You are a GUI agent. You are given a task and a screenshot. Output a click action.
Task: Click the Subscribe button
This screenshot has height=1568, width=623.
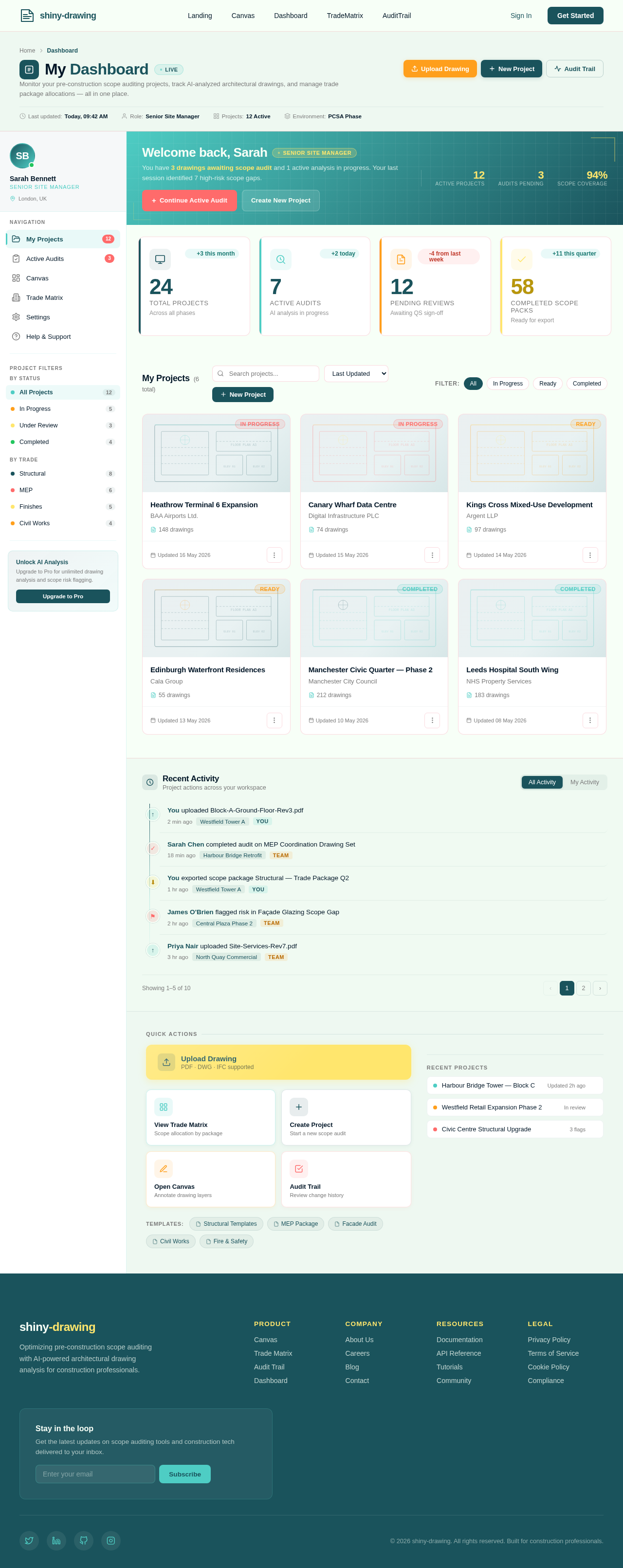tap(185, 1474)
